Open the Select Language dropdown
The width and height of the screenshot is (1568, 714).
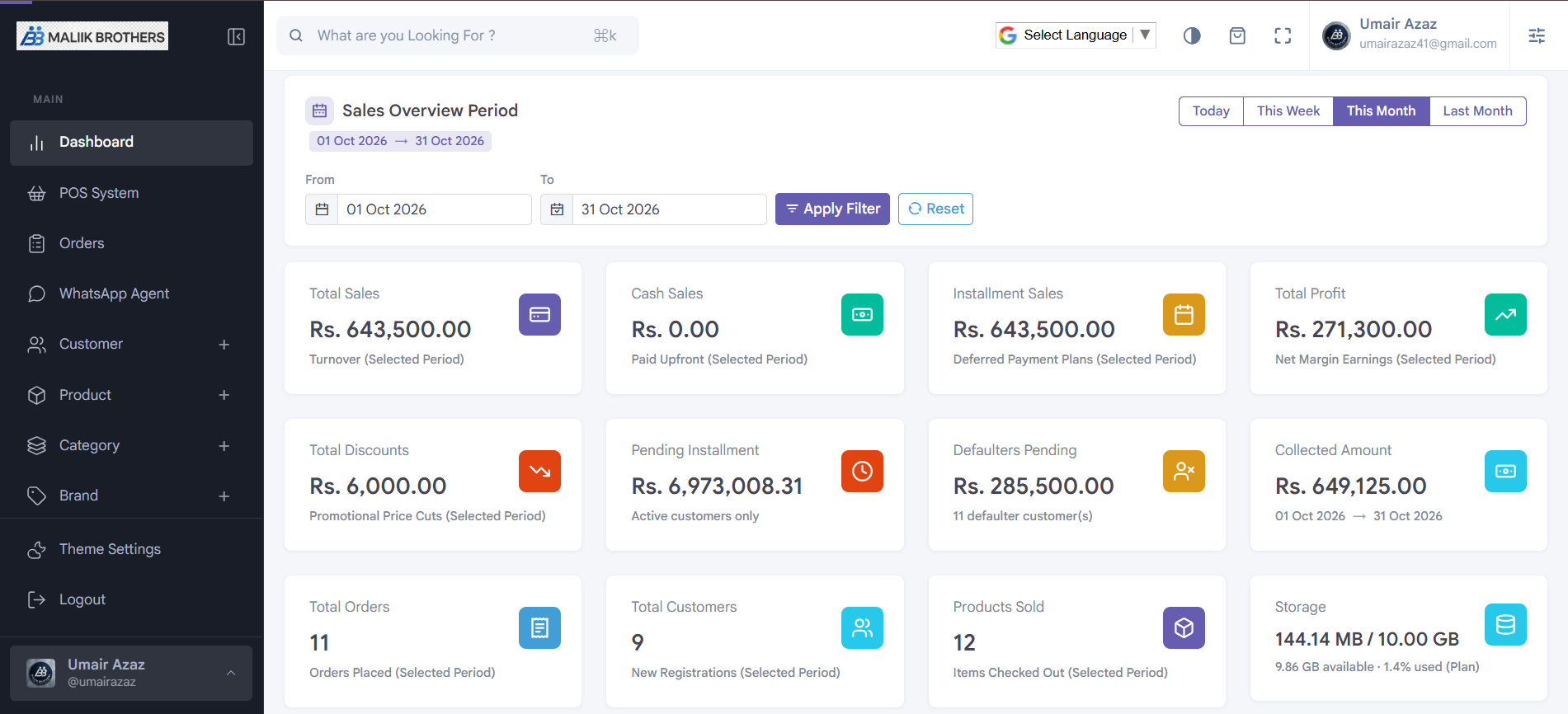(1076, 35)
